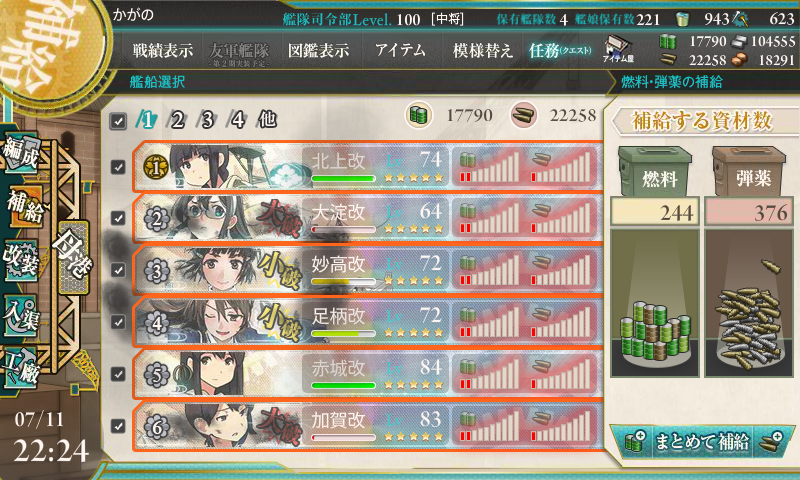
Task: Select the 改装 remodel side icon
Action: pos(21,259)
